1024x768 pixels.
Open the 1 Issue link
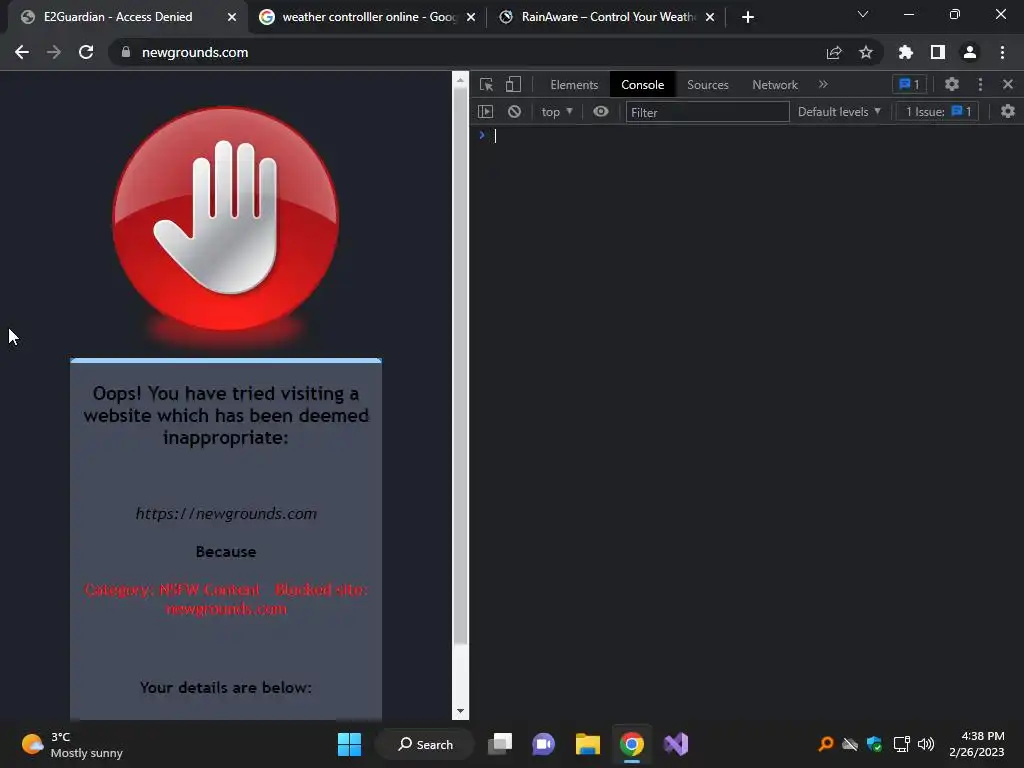[938, 112]
